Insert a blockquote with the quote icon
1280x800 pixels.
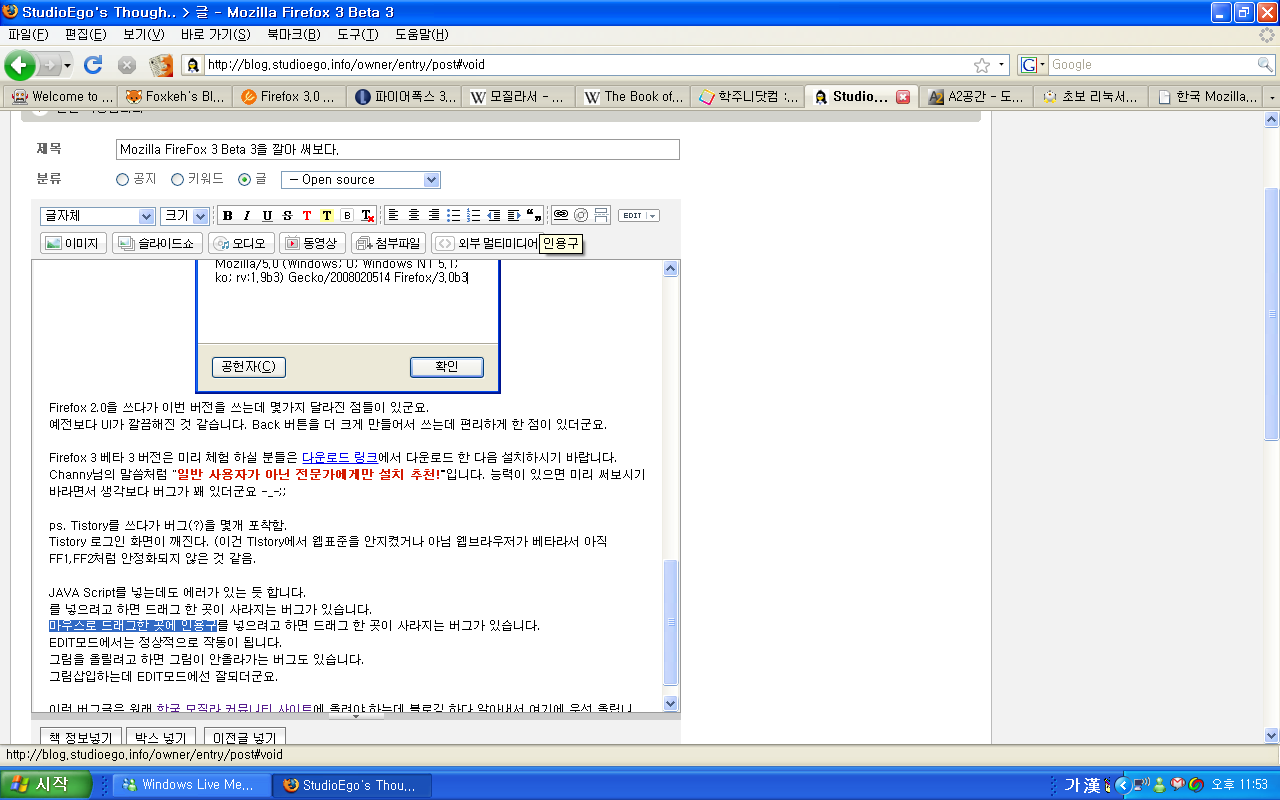click(x=534, y=215)
